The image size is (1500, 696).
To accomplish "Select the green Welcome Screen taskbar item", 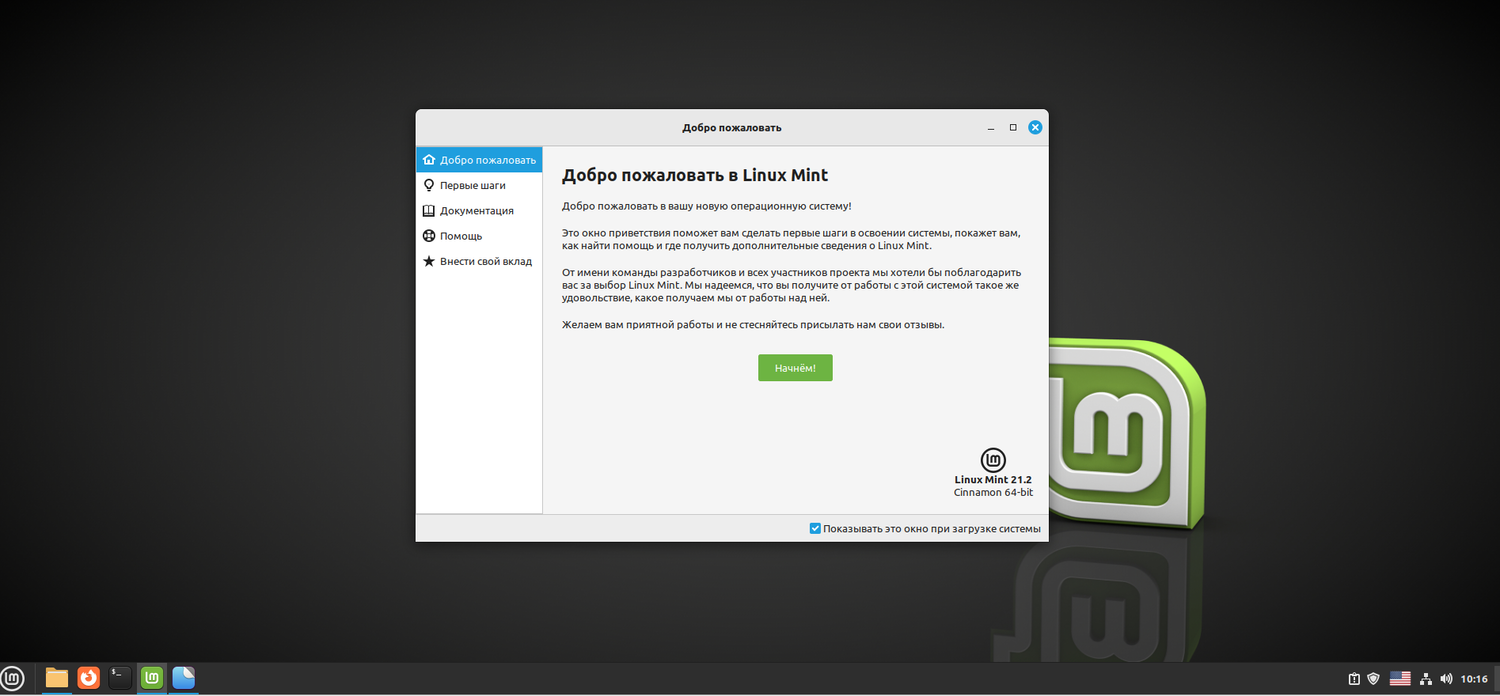I will 152,678.
